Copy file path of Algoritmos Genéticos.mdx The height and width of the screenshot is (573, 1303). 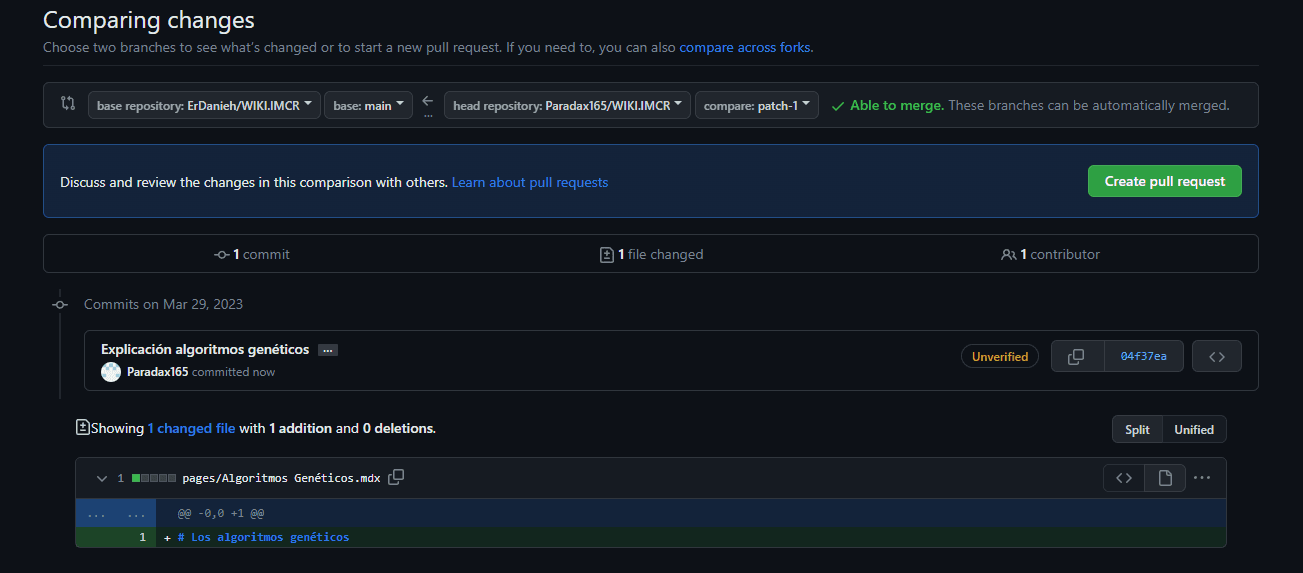[396, 478]
